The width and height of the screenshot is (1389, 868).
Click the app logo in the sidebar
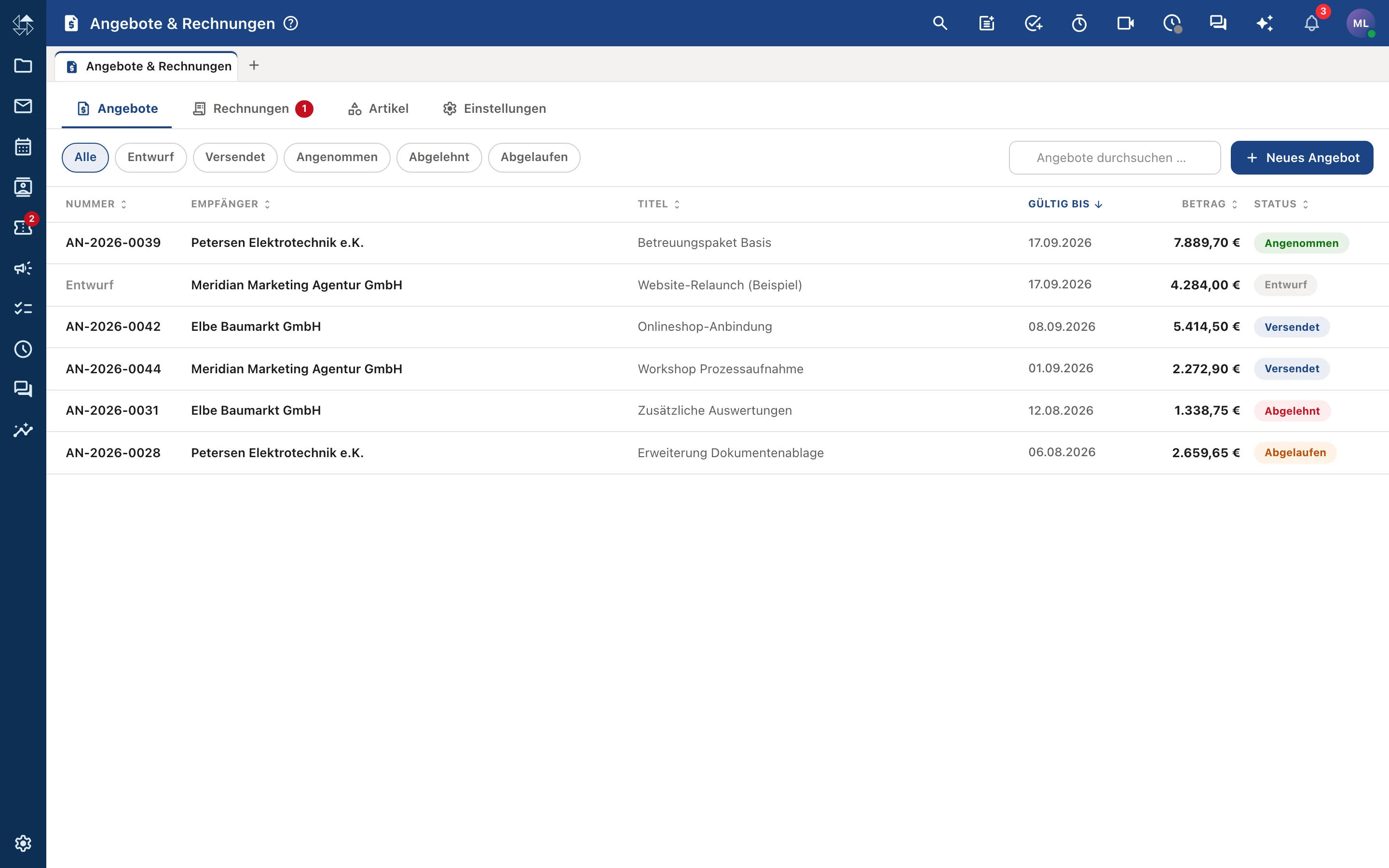pos(23,24)
